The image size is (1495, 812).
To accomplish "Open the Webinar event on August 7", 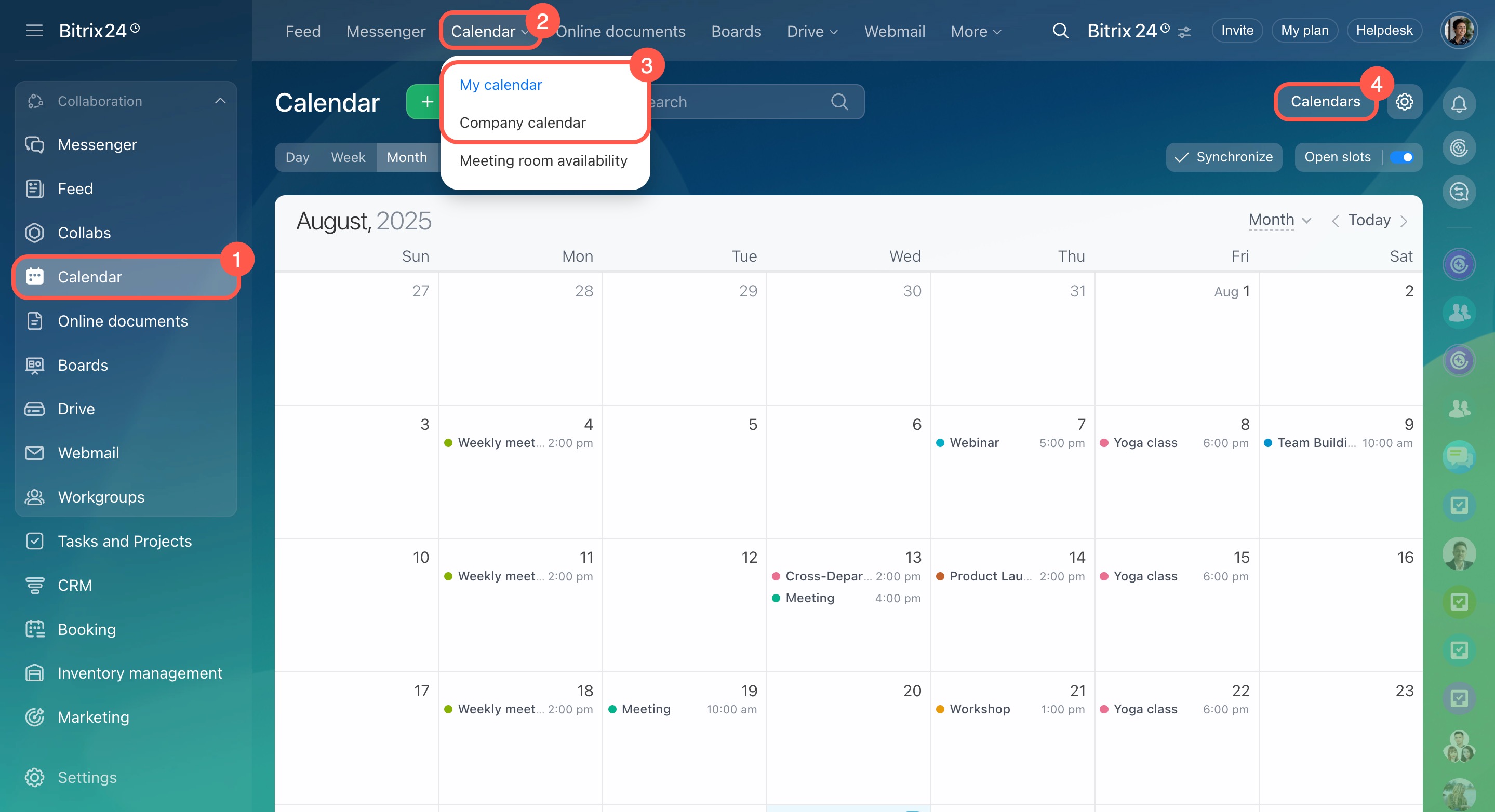I will (x=974, y=442).
